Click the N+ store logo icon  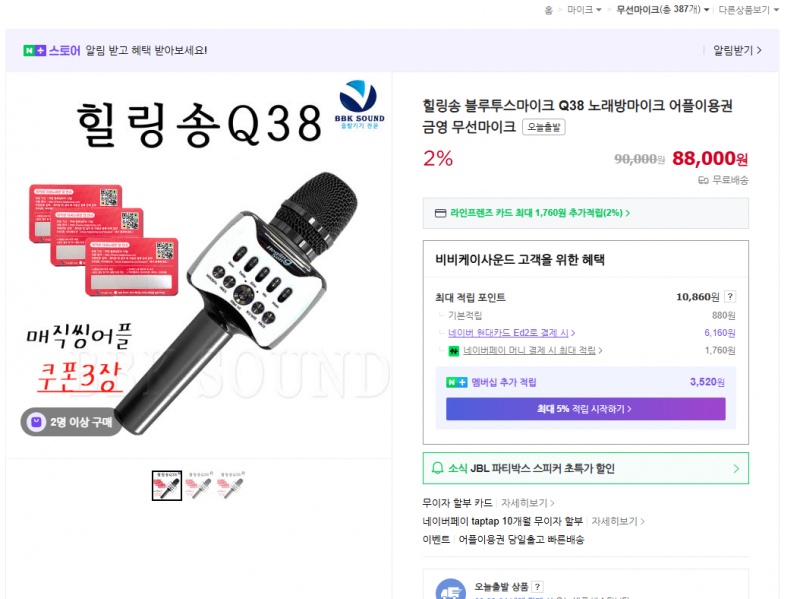[x=35, y=51]
